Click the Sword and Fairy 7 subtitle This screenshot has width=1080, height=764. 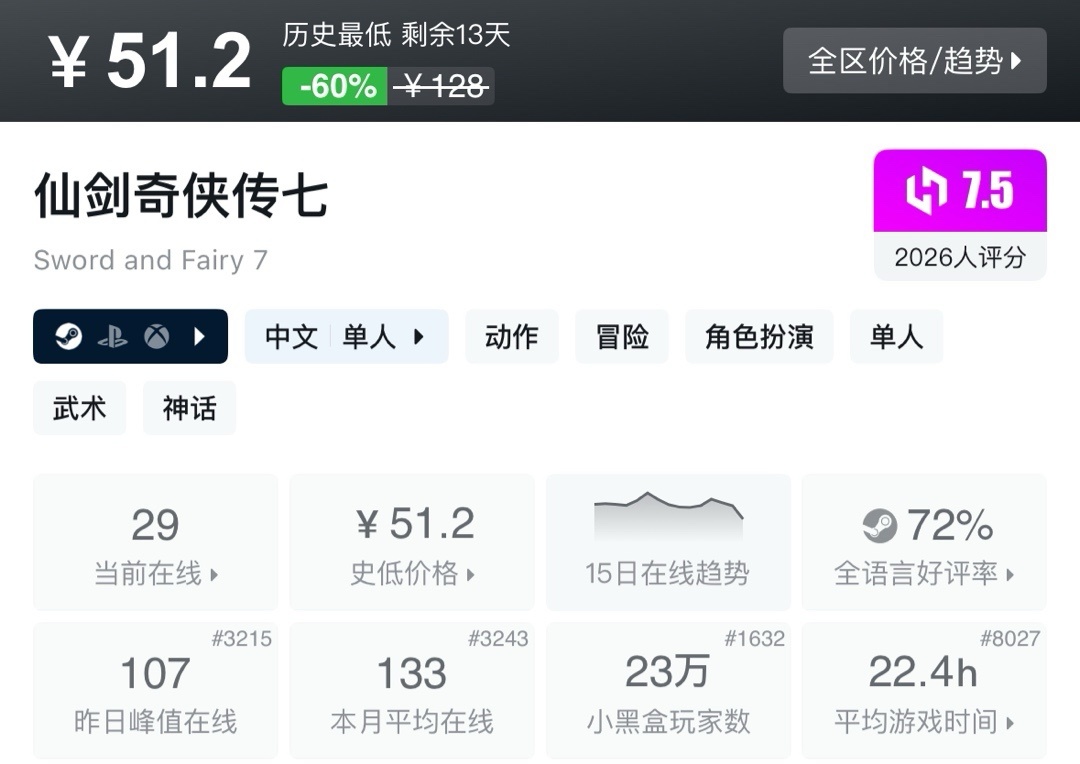[x=150, y=260]
